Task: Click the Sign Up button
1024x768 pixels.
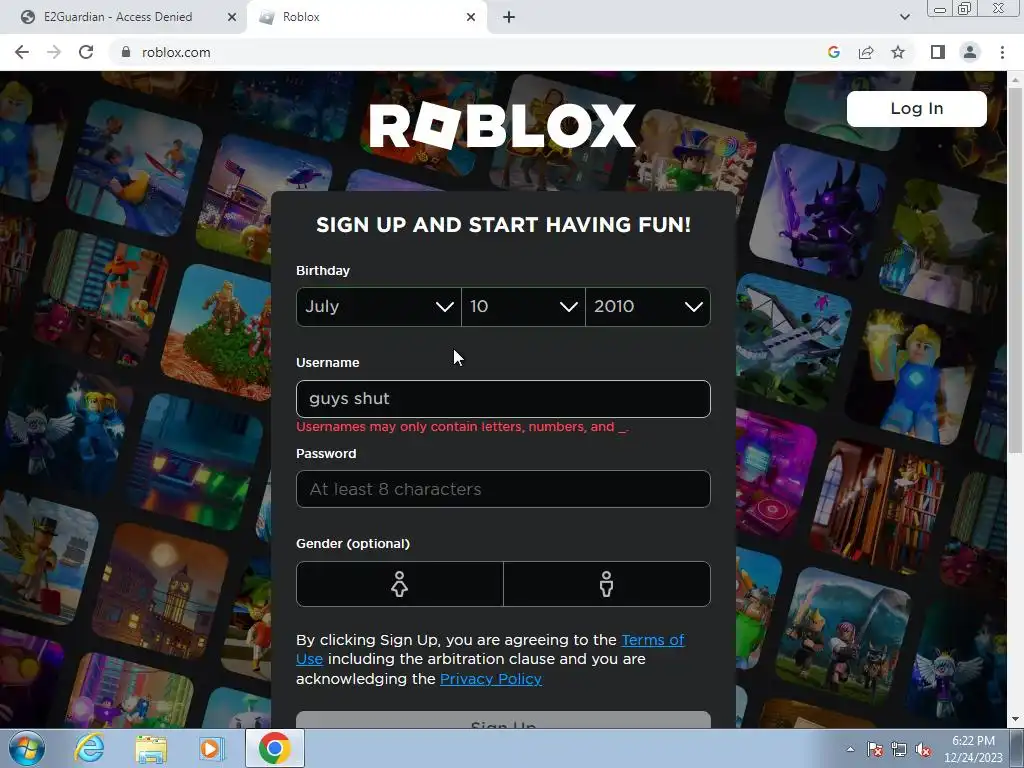Action: pyautogui.click(x=503, y=721)
